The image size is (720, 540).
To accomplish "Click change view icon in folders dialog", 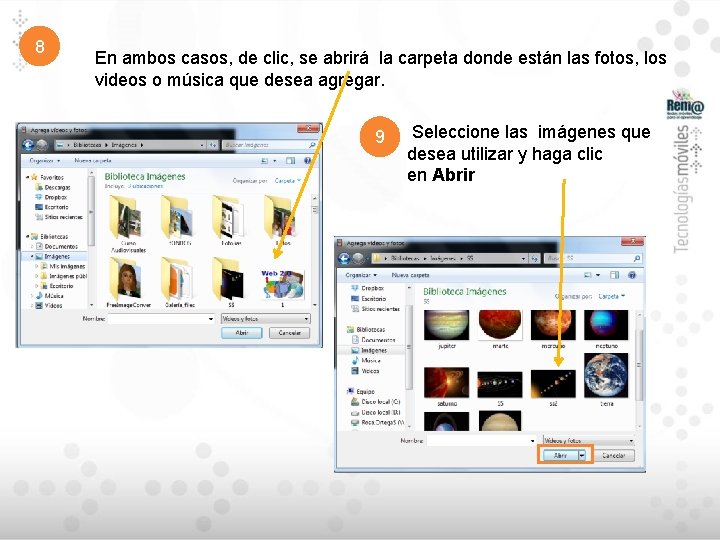I will tap(264, 161).
